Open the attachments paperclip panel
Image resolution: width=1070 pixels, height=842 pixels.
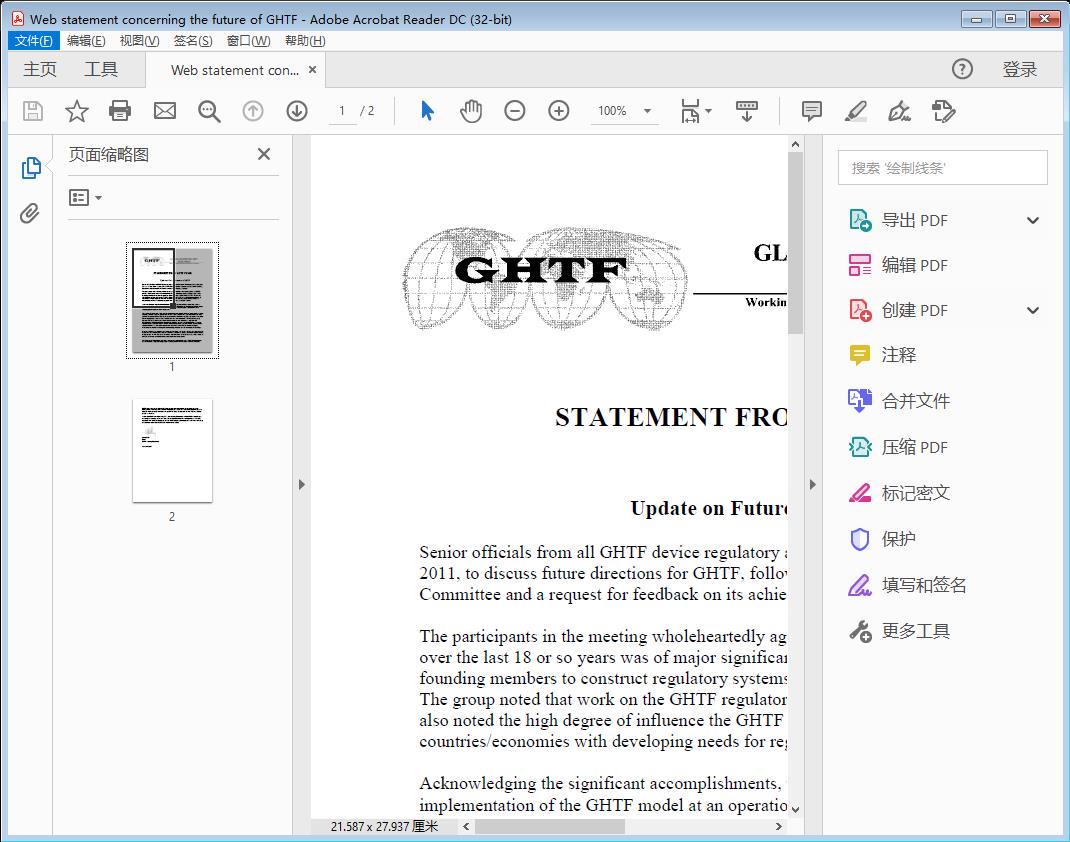(30, 211)
